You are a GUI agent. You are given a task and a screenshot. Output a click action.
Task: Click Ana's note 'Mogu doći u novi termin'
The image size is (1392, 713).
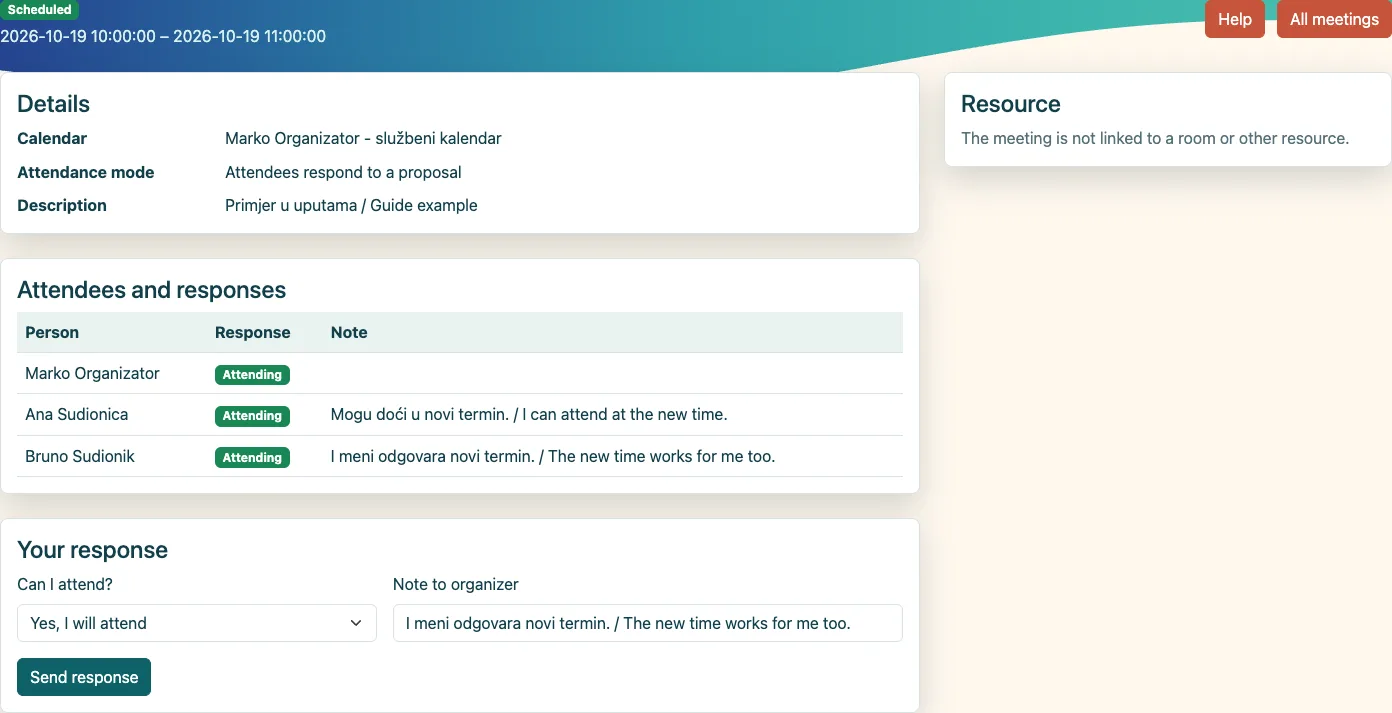(x=529, y=414)
